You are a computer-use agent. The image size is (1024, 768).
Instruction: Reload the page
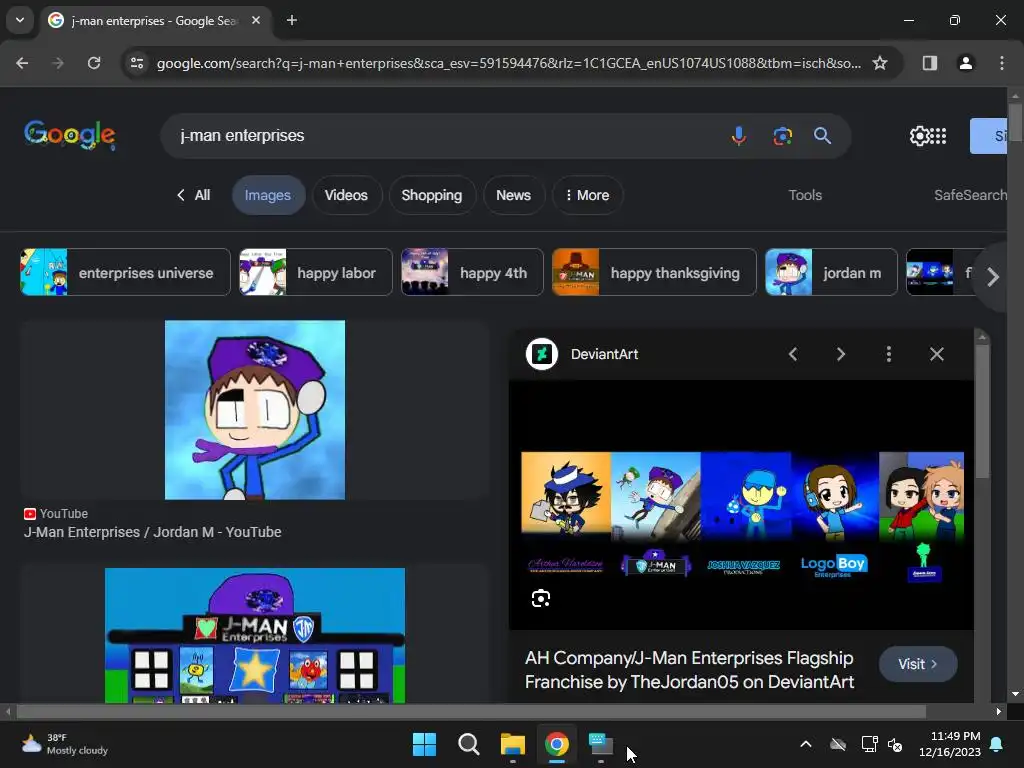click(94, 63)
